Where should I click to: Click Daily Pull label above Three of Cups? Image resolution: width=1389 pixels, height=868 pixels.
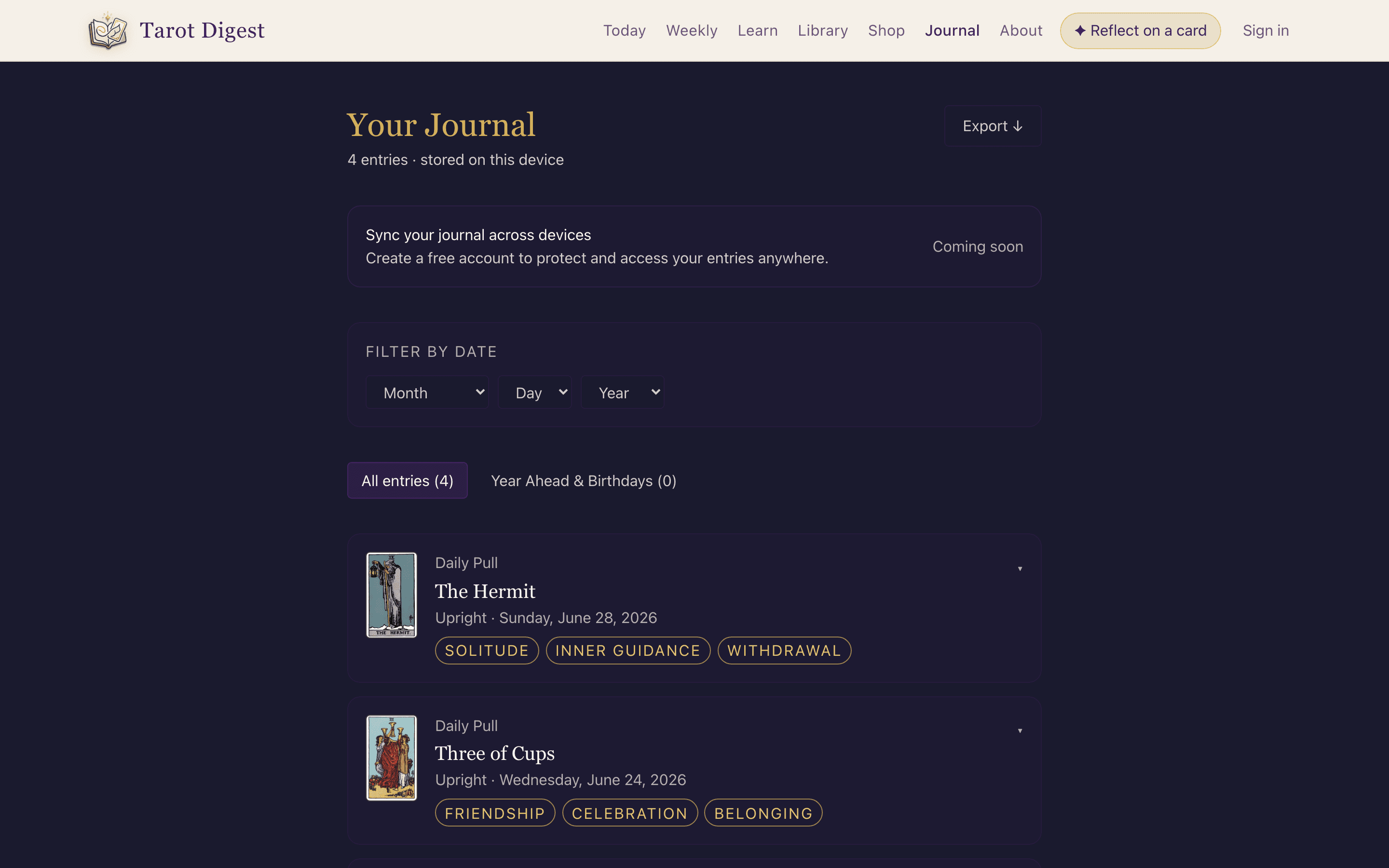point(466,726)
